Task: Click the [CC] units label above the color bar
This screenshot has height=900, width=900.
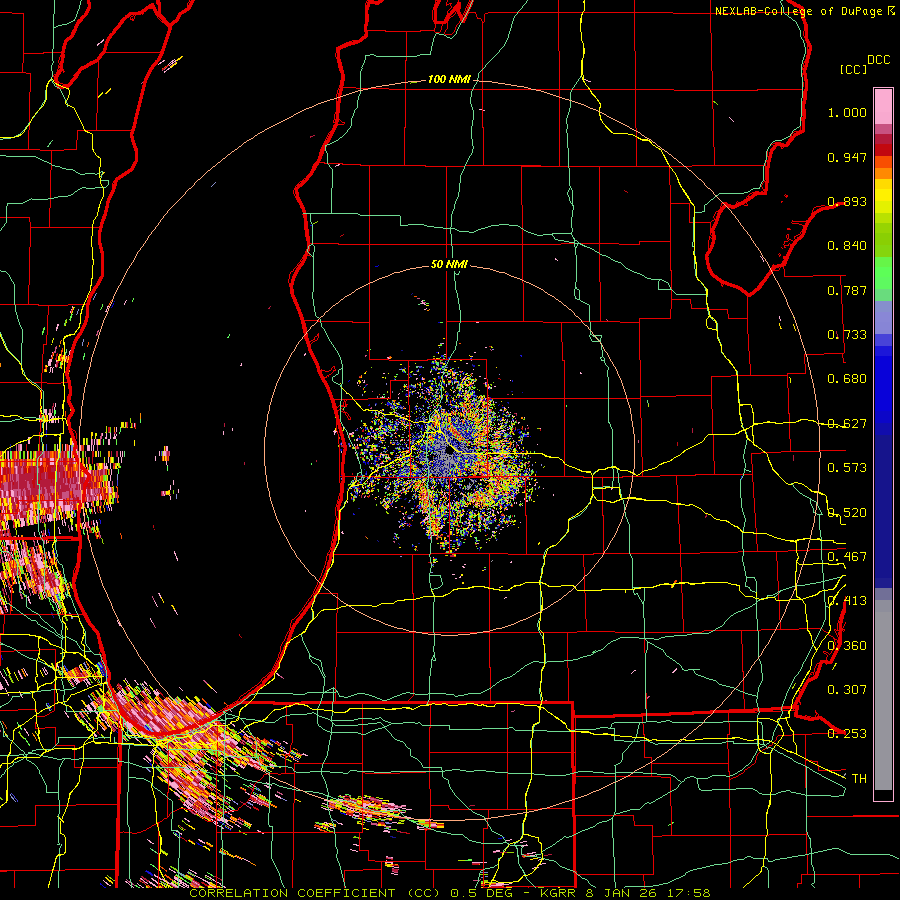Action: pyautogui.click(x=853, y=69)
